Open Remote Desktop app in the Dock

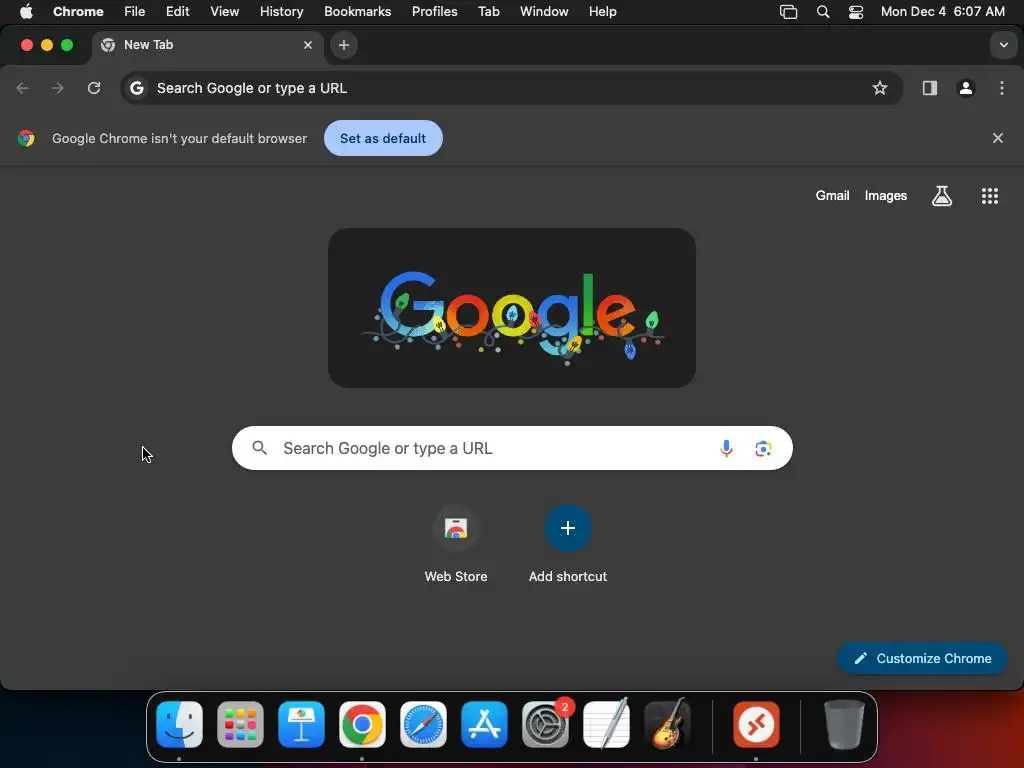coord(756,724)
